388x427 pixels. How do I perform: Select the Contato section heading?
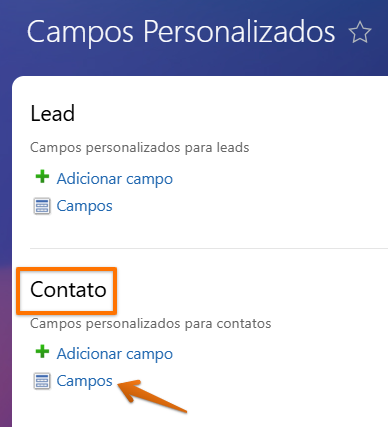click(68, 289)
